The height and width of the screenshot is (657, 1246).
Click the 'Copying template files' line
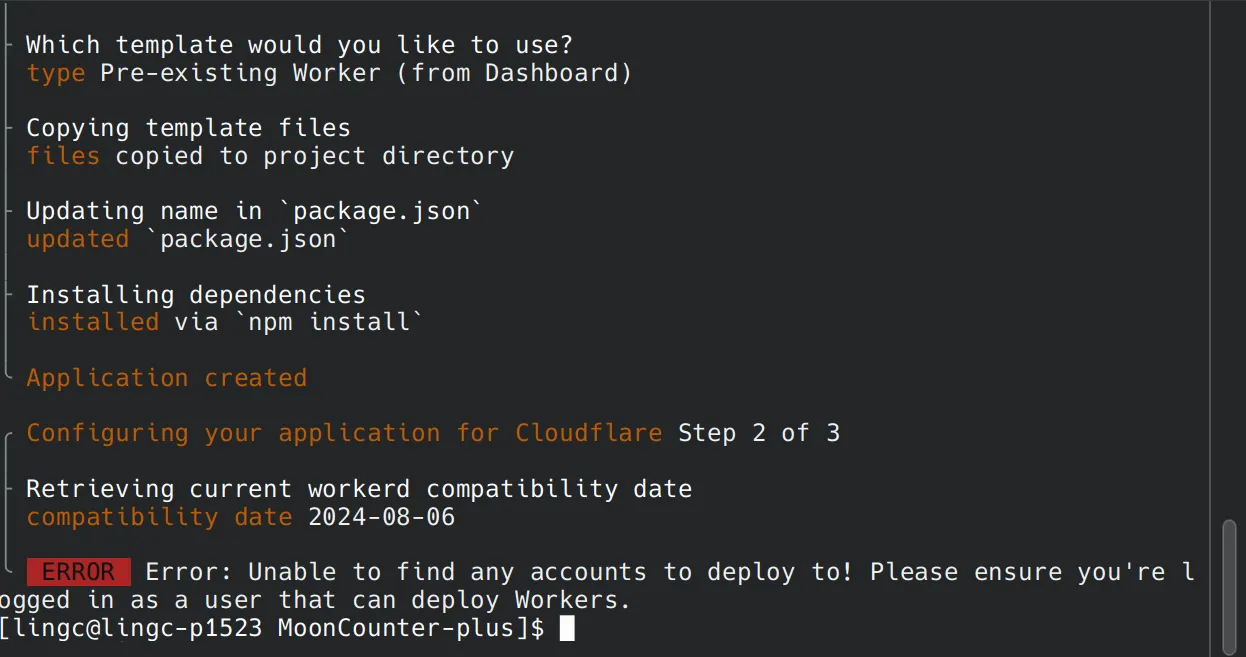[188, 128]
